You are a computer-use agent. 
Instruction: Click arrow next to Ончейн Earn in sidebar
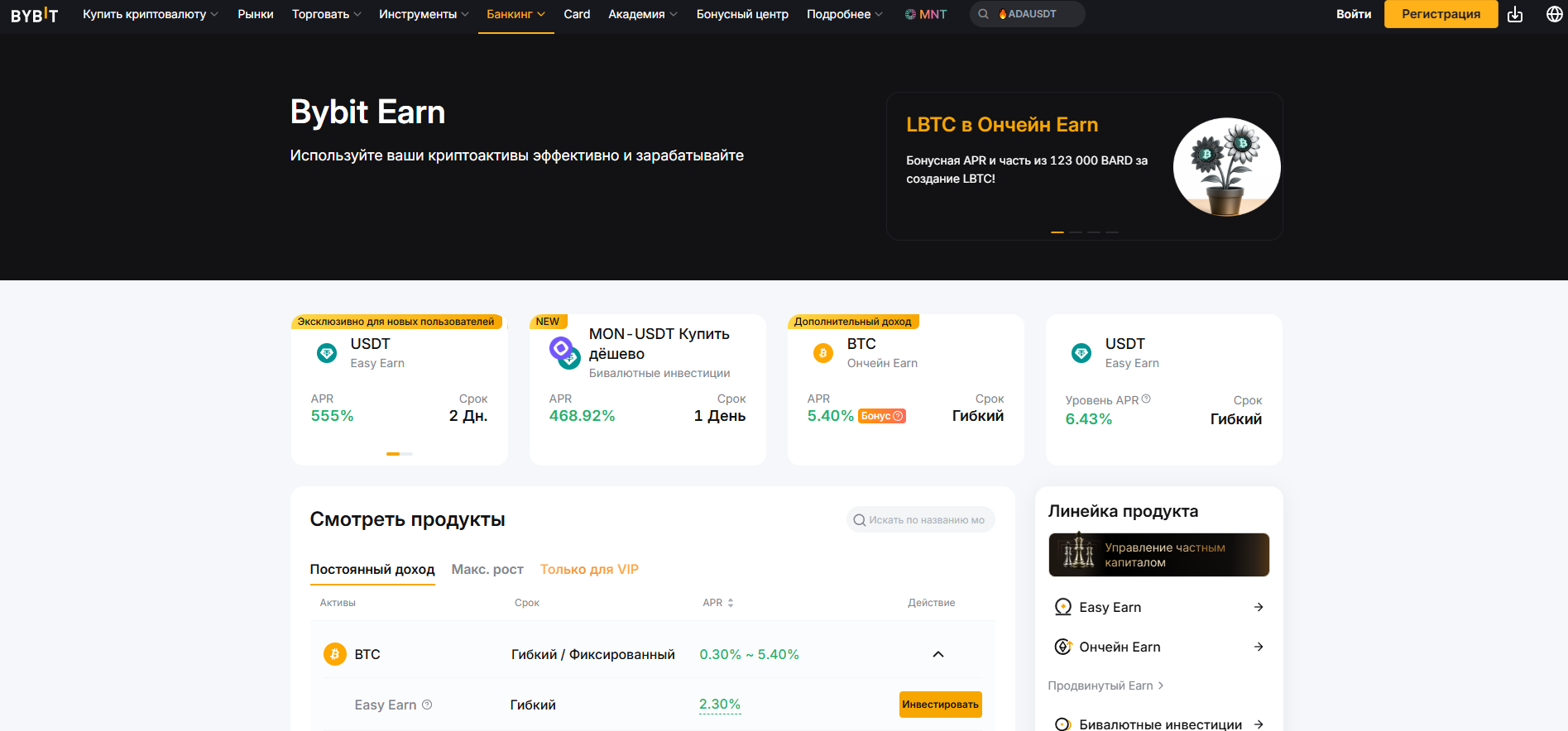[x=1259, y=647]
